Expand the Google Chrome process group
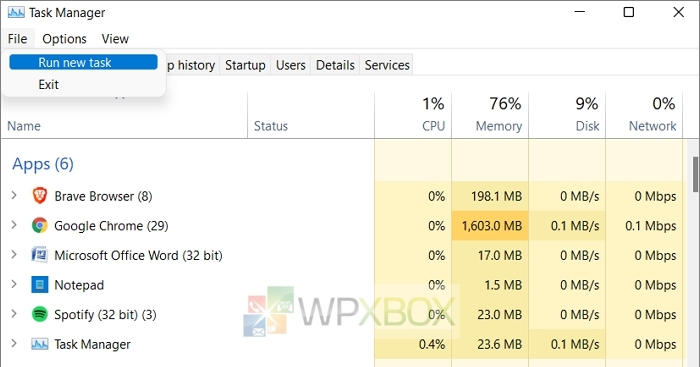The image size is (700, 367). [14, 225]
